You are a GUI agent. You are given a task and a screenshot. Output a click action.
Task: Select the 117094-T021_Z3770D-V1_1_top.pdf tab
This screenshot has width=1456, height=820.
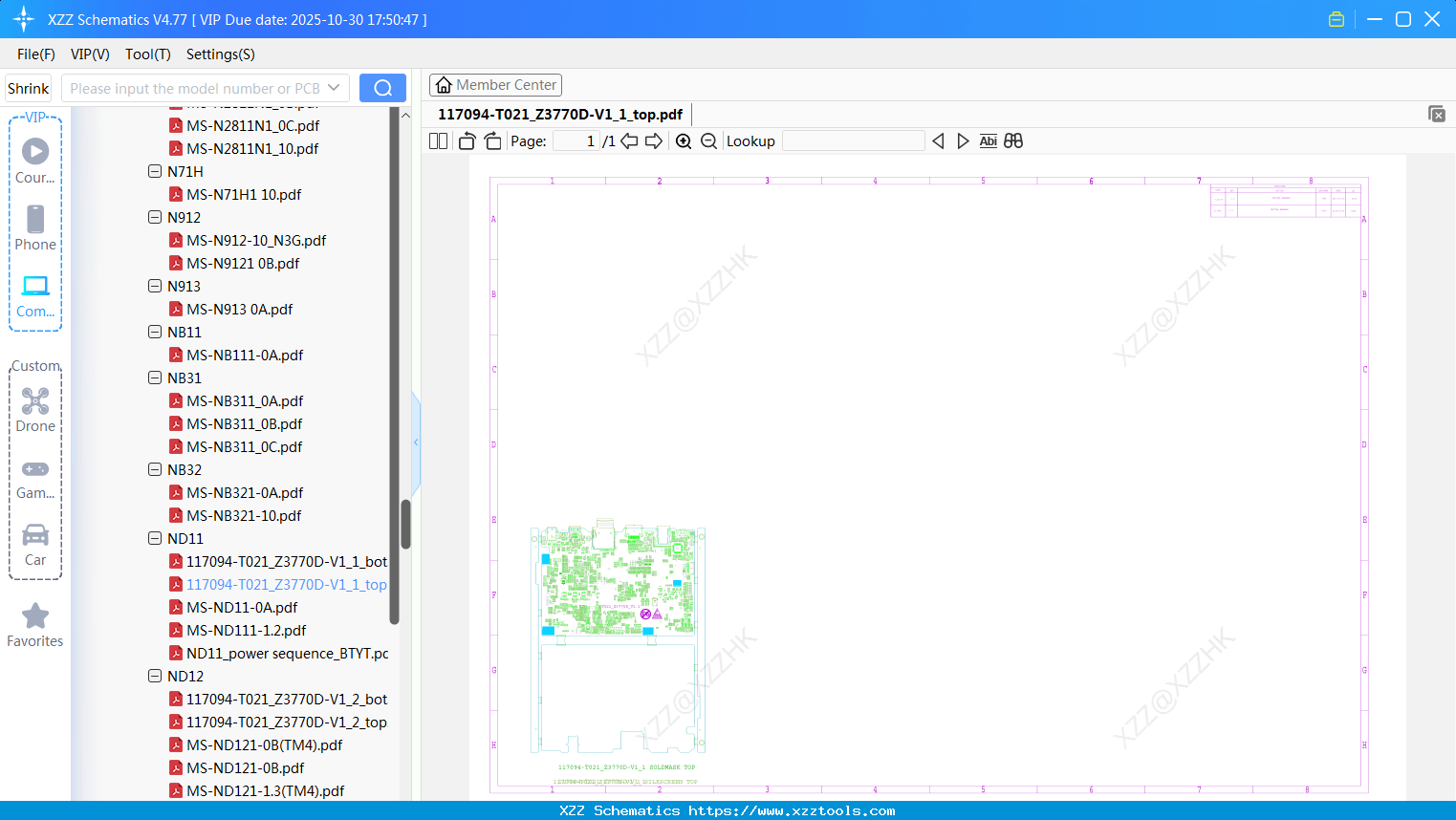point(560,115)
